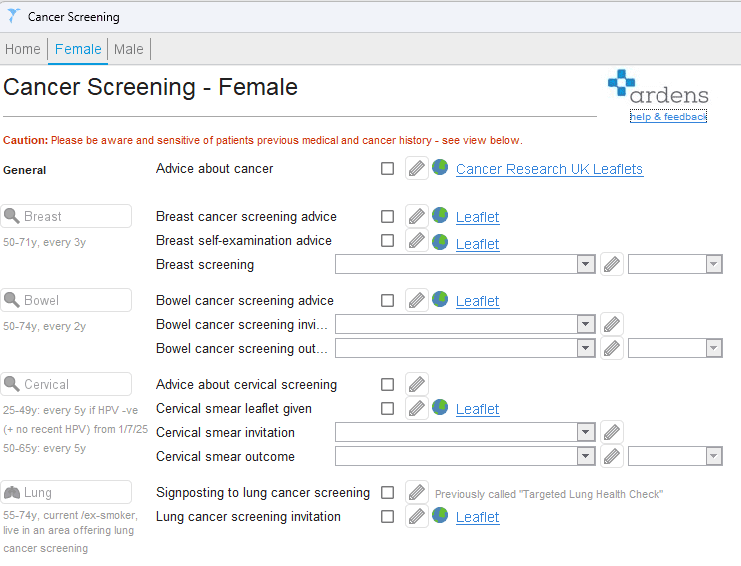Click the pencil icon for Breast cancer screening advice
This screenshot has height=566, width=741.
416,216
